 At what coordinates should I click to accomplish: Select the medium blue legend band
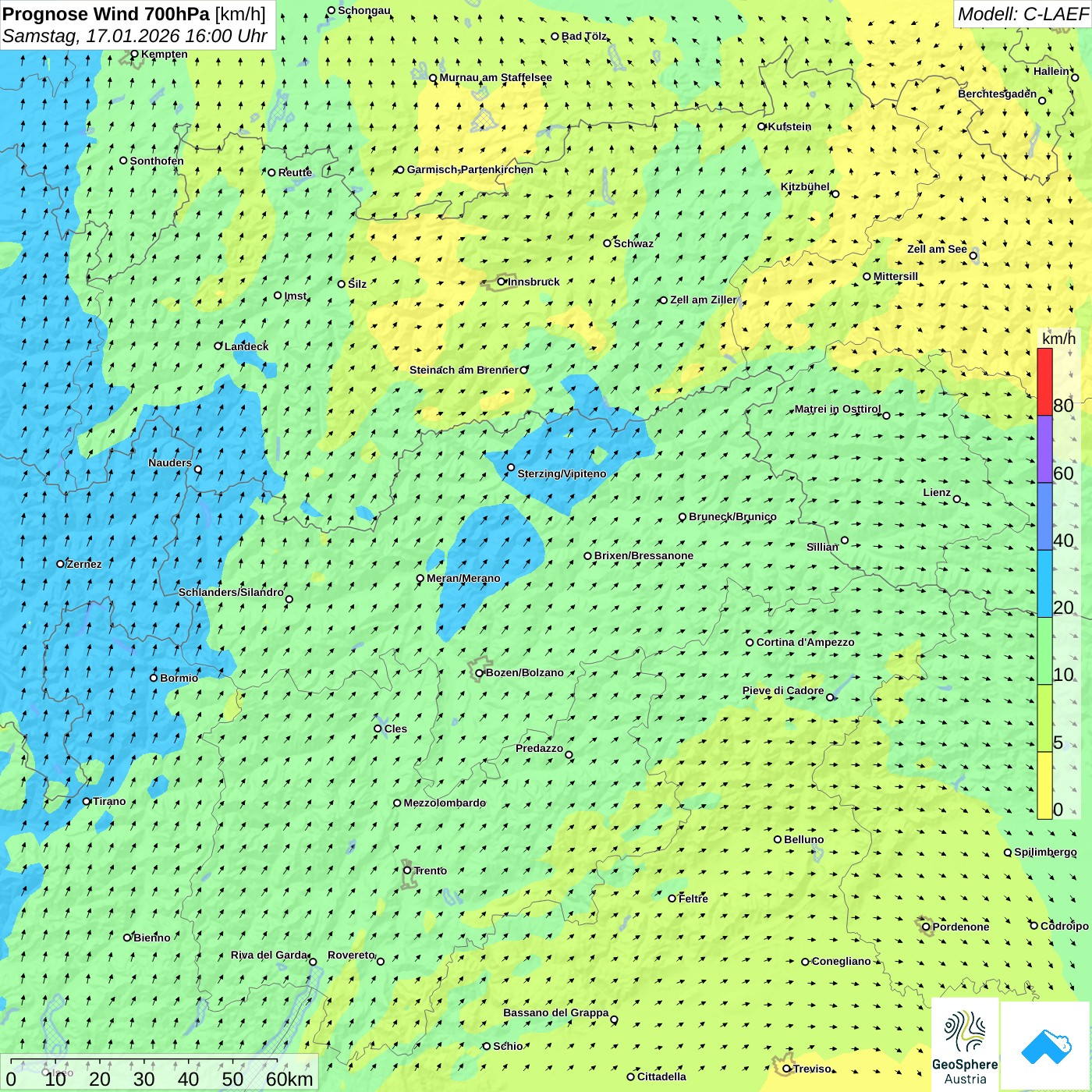1044,517
